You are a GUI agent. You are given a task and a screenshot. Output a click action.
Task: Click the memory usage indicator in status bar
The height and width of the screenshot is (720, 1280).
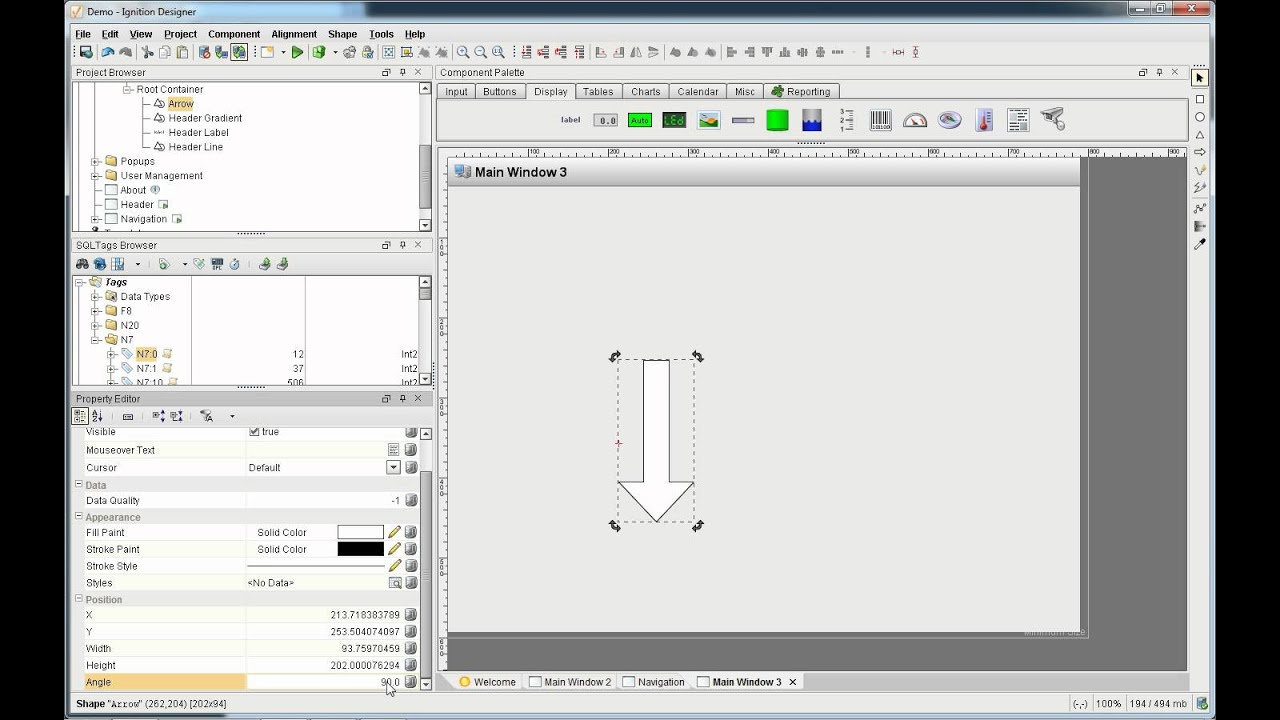pos(1160,704)
